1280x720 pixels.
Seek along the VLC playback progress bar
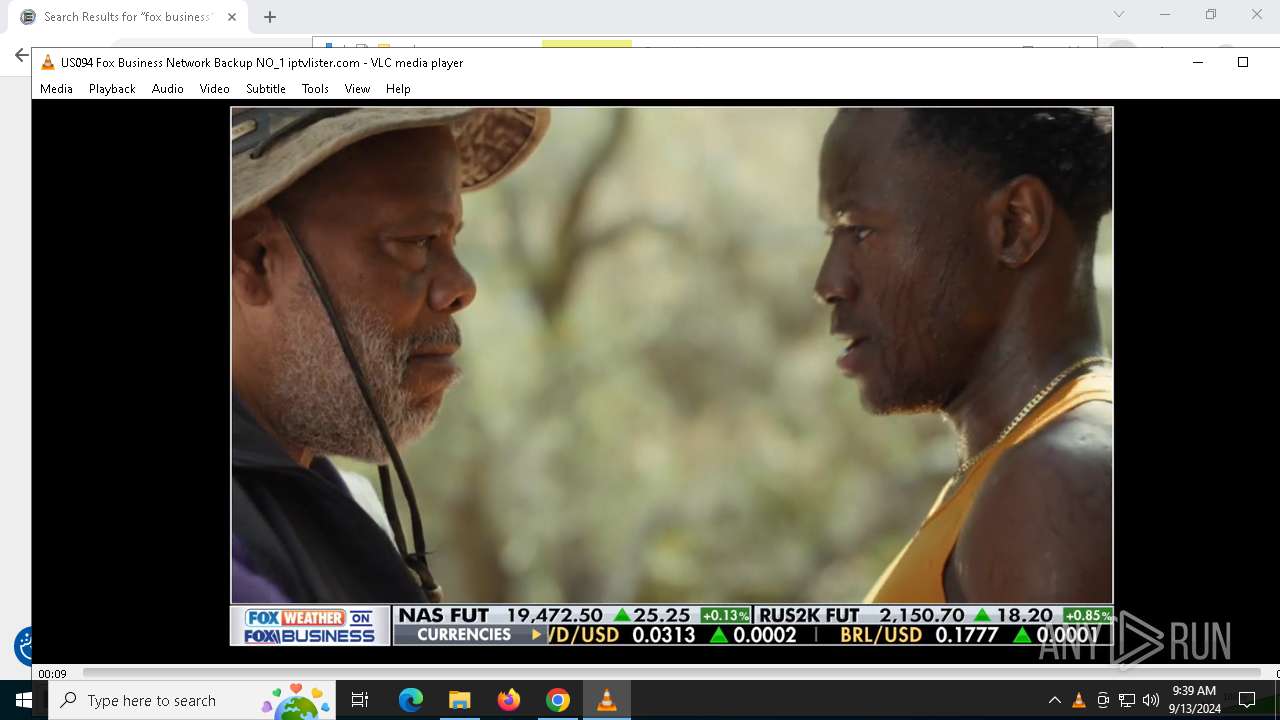(671, 673)
